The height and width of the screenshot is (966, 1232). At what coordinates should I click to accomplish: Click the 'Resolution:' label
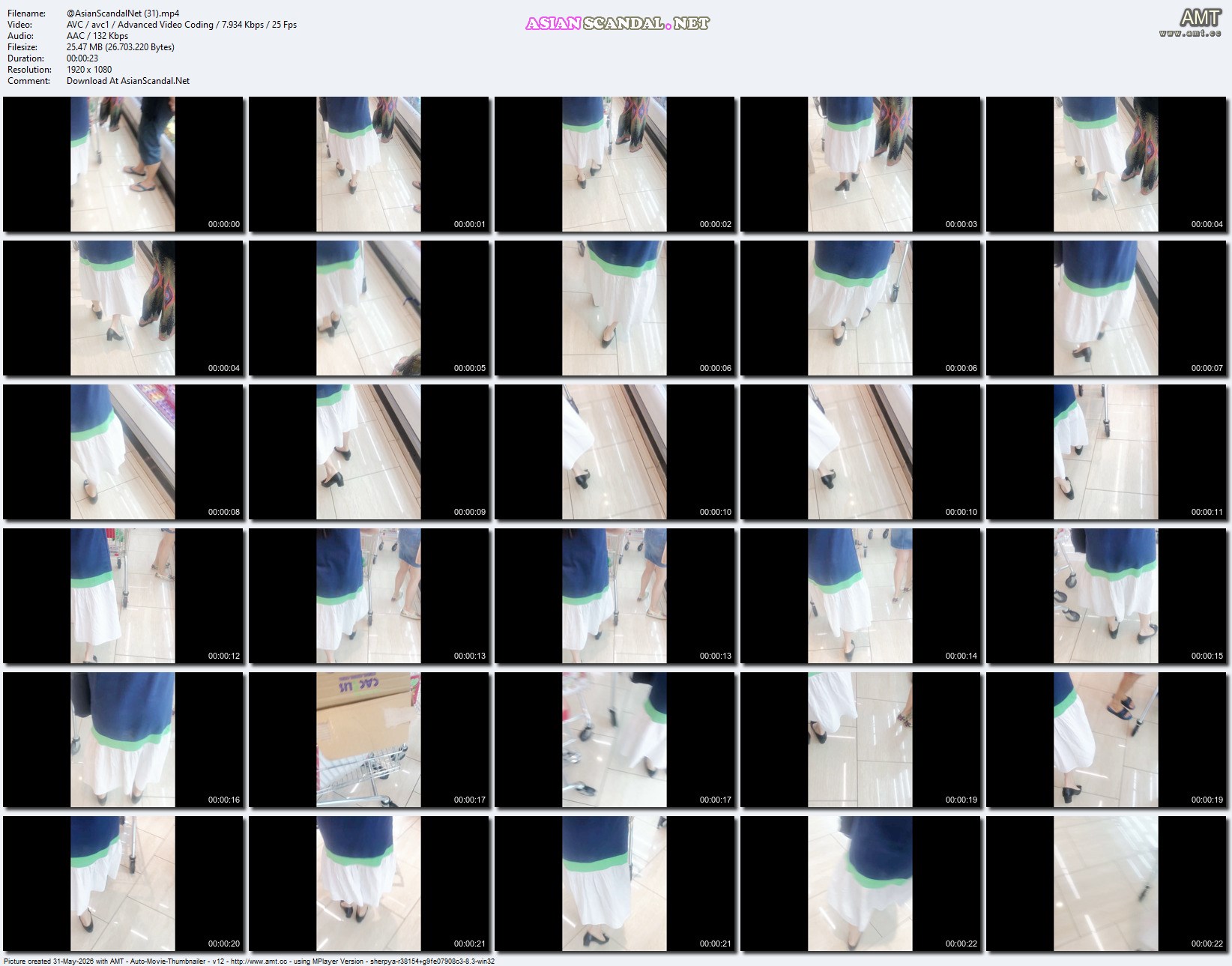pos(29,70)
